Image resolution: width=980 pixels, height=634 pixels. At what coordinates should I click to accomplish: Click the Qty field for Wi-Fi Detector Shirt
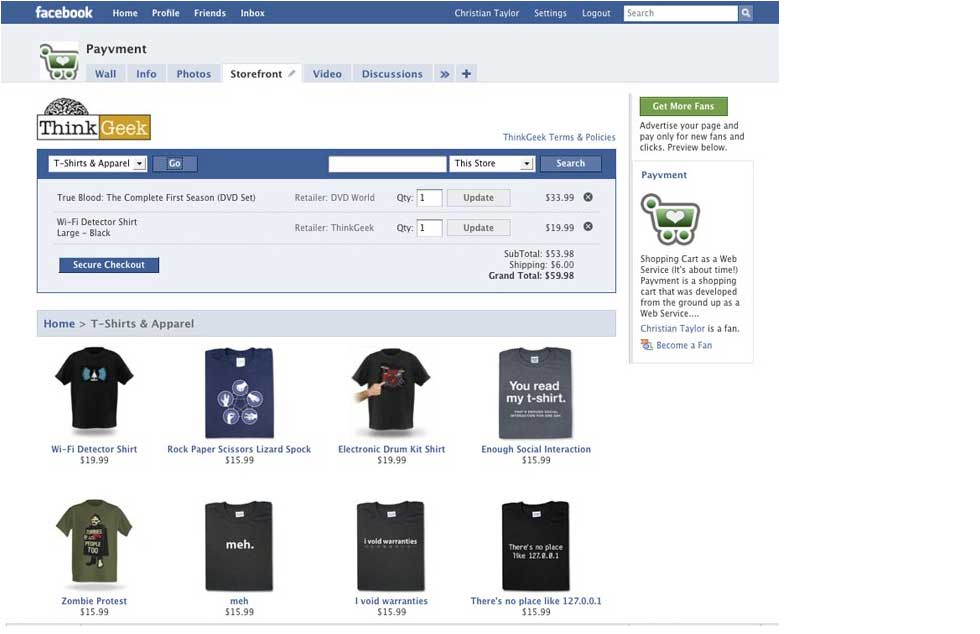(x=429, y=228)
